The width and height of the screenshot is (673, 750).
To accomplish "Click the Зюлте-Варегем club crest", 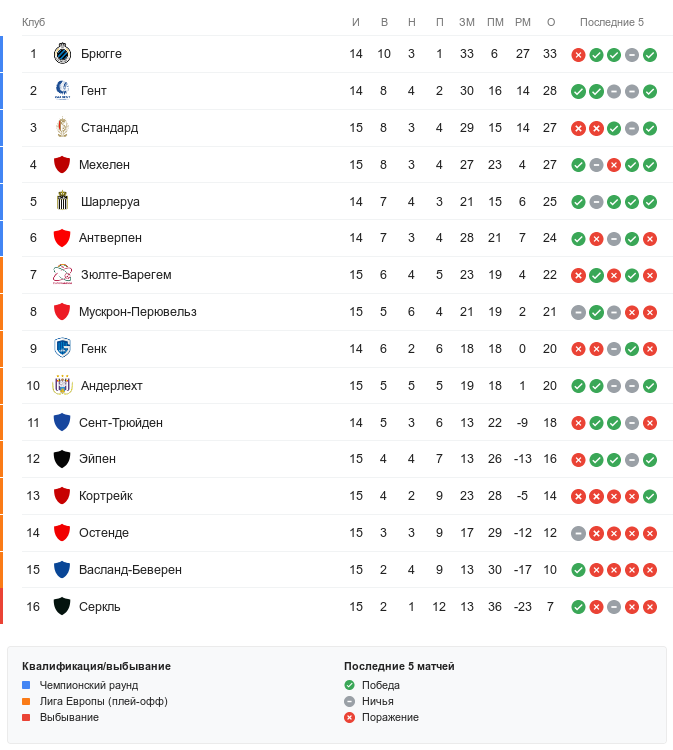I will point(62,275).
